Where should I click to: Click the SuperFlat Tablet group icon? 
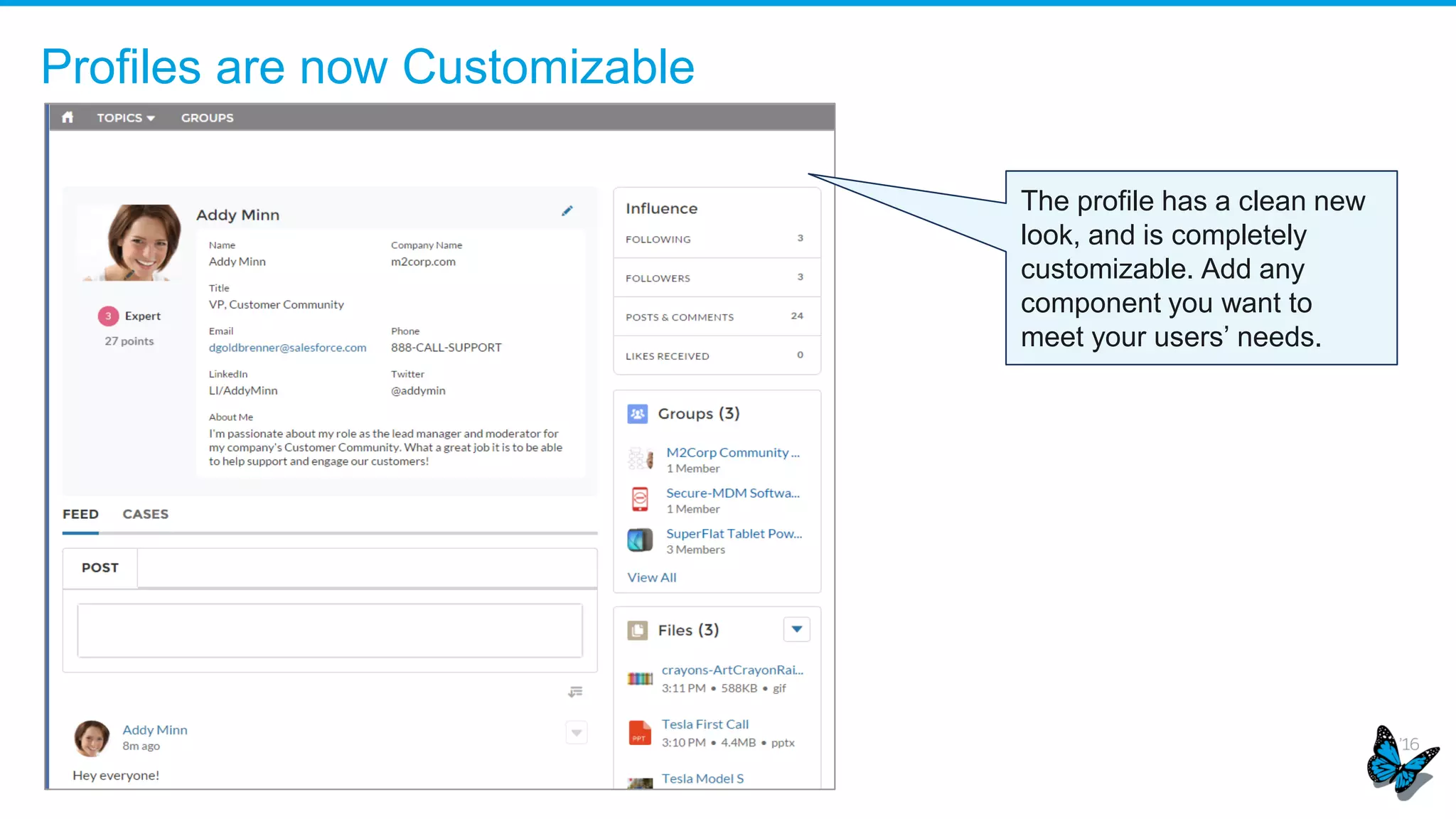[640, 540]
